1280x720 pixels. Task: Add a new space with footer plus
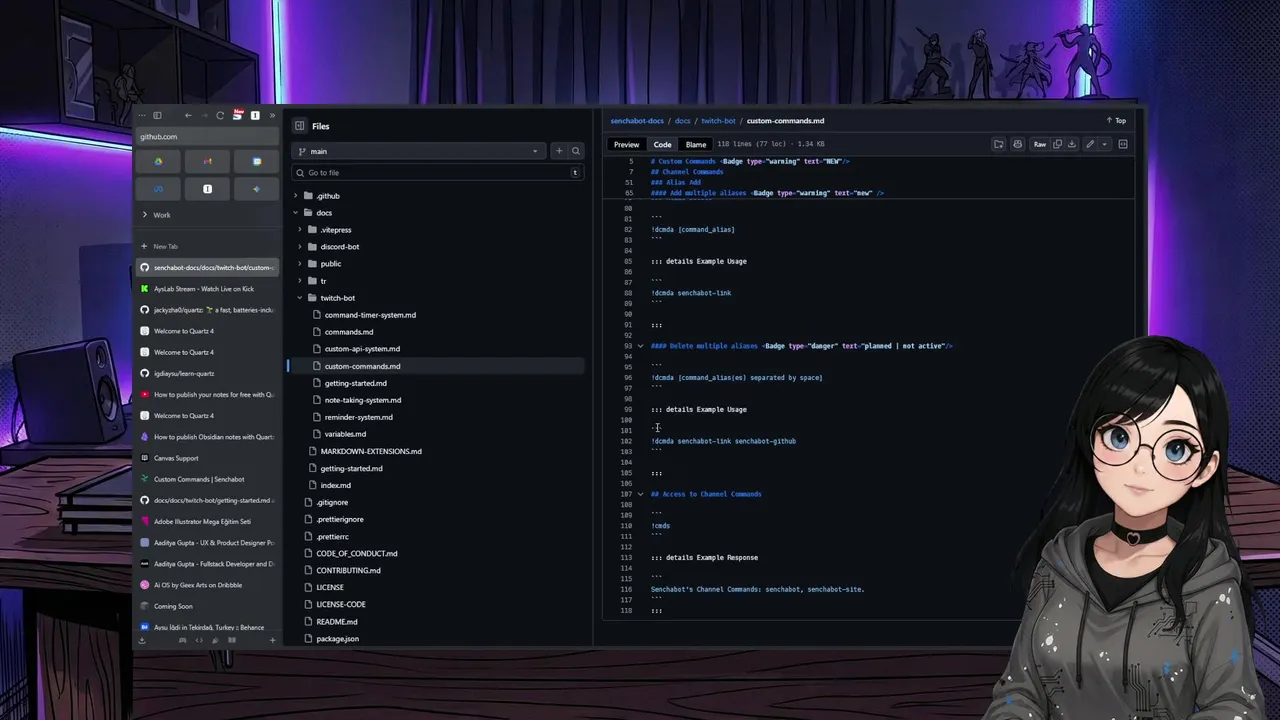272,640
